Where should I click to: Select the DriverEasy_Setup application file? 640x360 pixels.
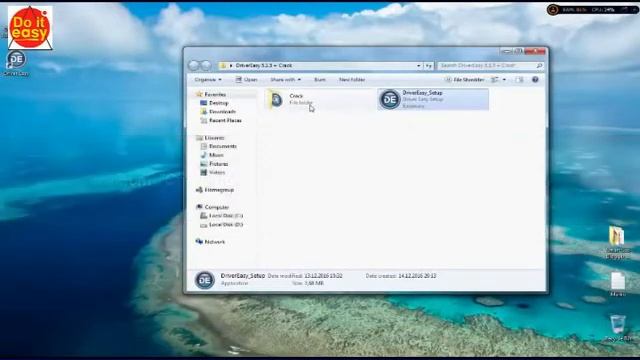[x=433, y=100]
